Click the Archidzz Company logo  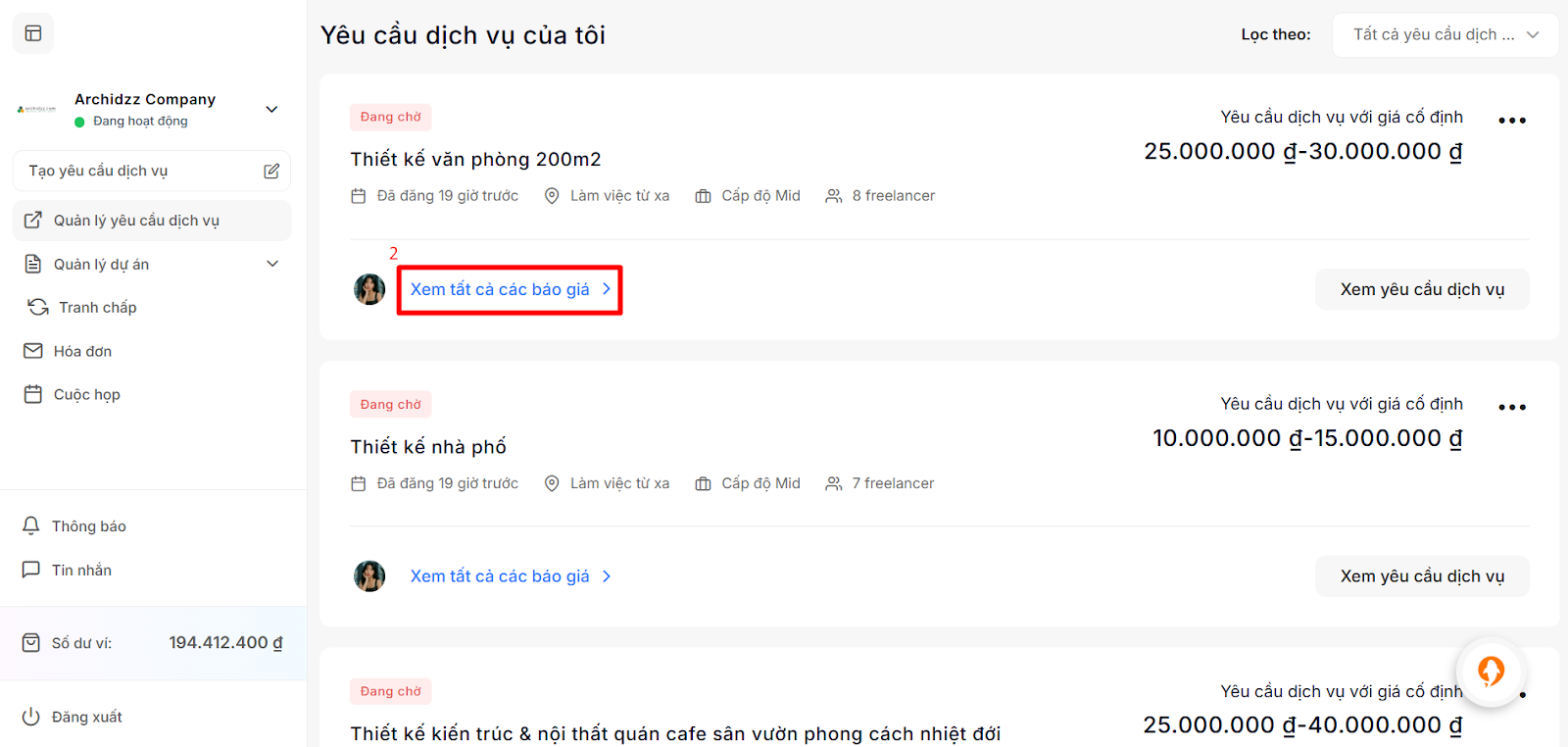click(x=37, y=109)
